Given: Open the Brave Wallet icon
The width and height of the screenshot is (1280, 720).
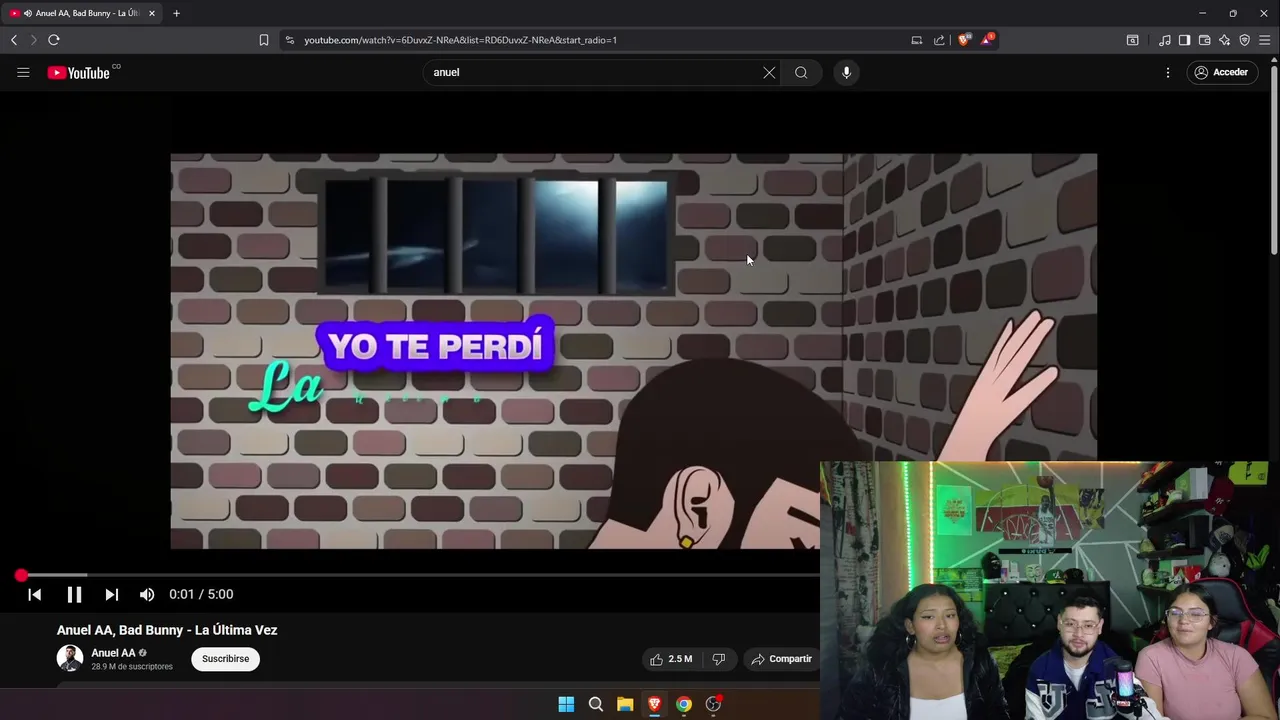Looking at the screenshot, I should 1204,40.
